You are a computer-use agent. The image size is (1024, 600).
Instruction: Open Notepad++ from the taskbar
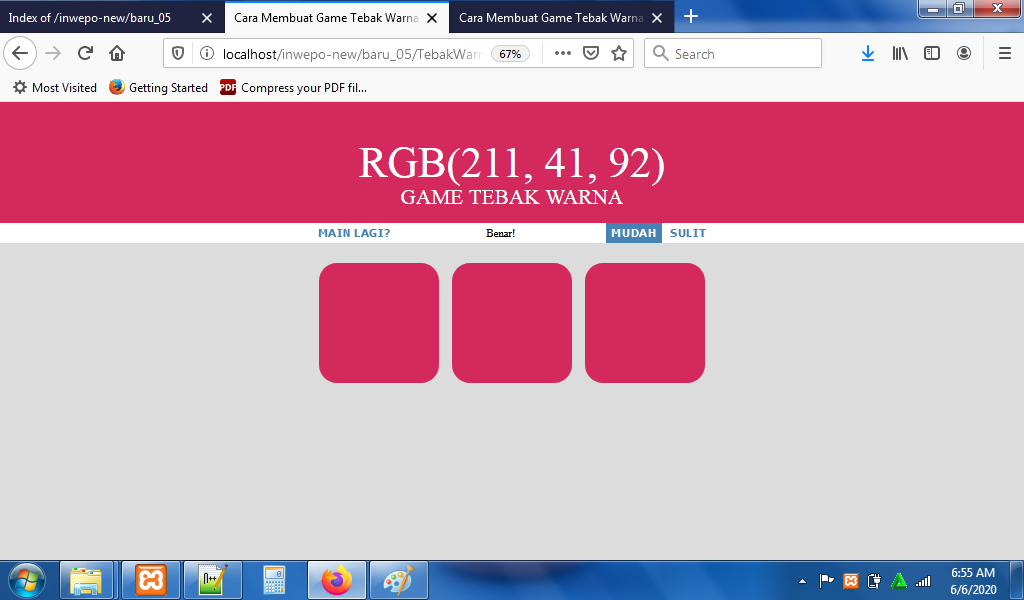(x=213, y=580)
